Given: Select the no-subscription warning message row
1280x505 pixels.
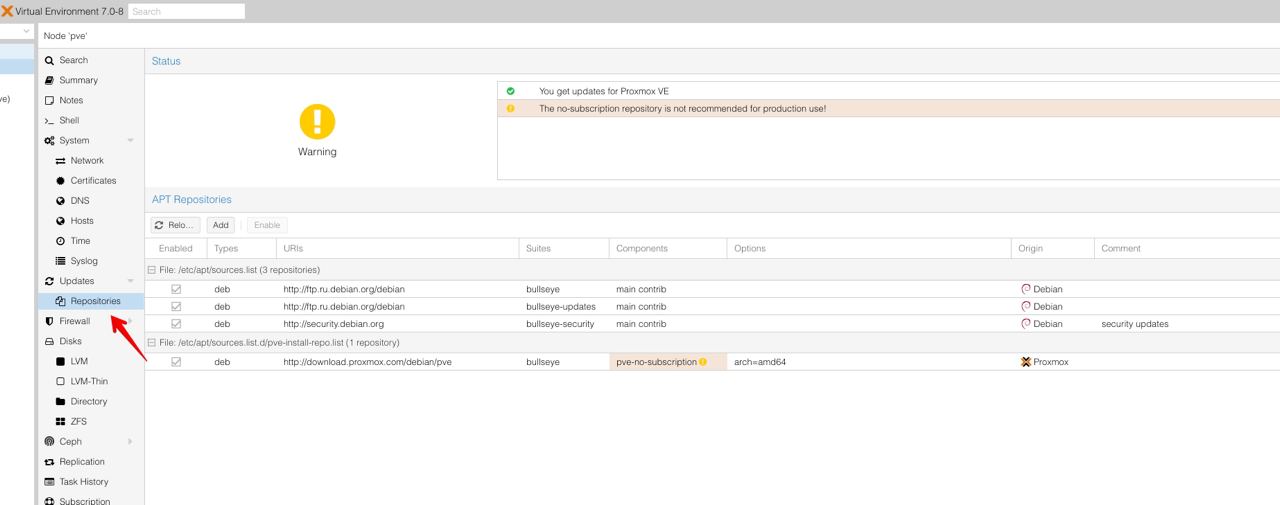Looking at the screenshot, I should click(889, 108).
